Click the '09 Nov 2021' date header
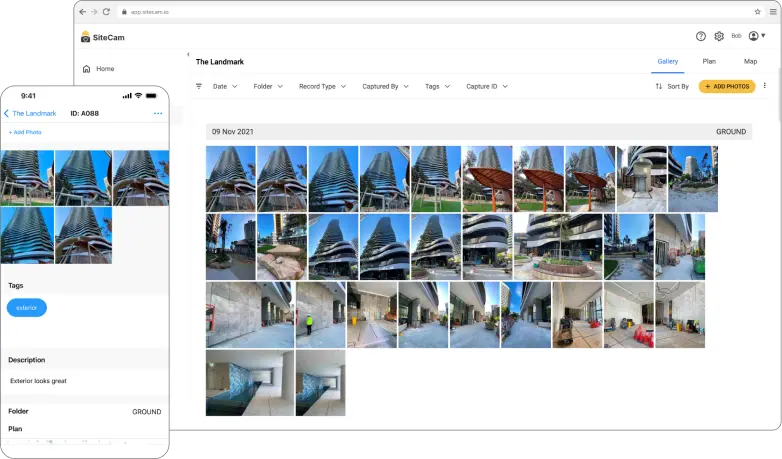This screenshot has width=782, height=459. (x=232, y=132)
